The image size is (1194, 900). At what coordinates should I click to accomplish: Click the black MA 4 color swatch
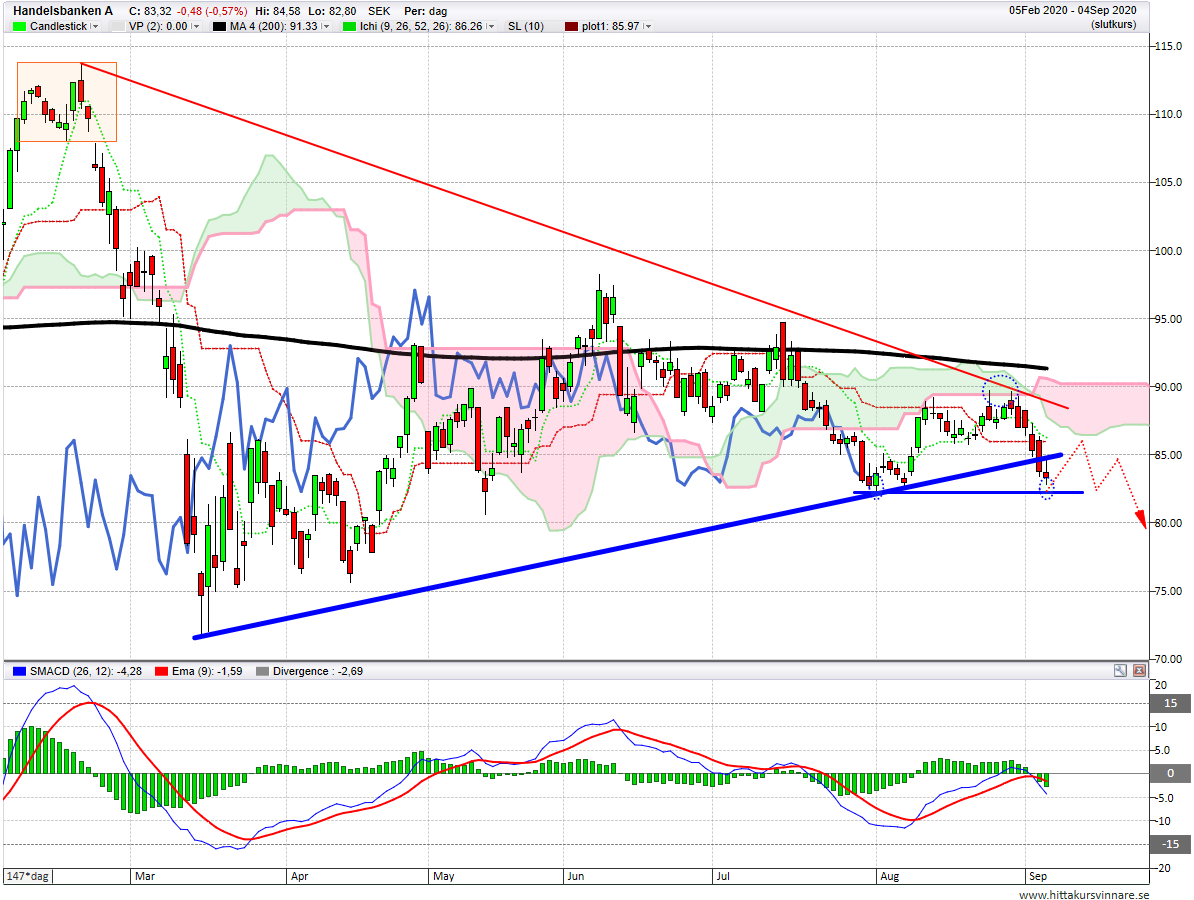(x=219, y=26)
